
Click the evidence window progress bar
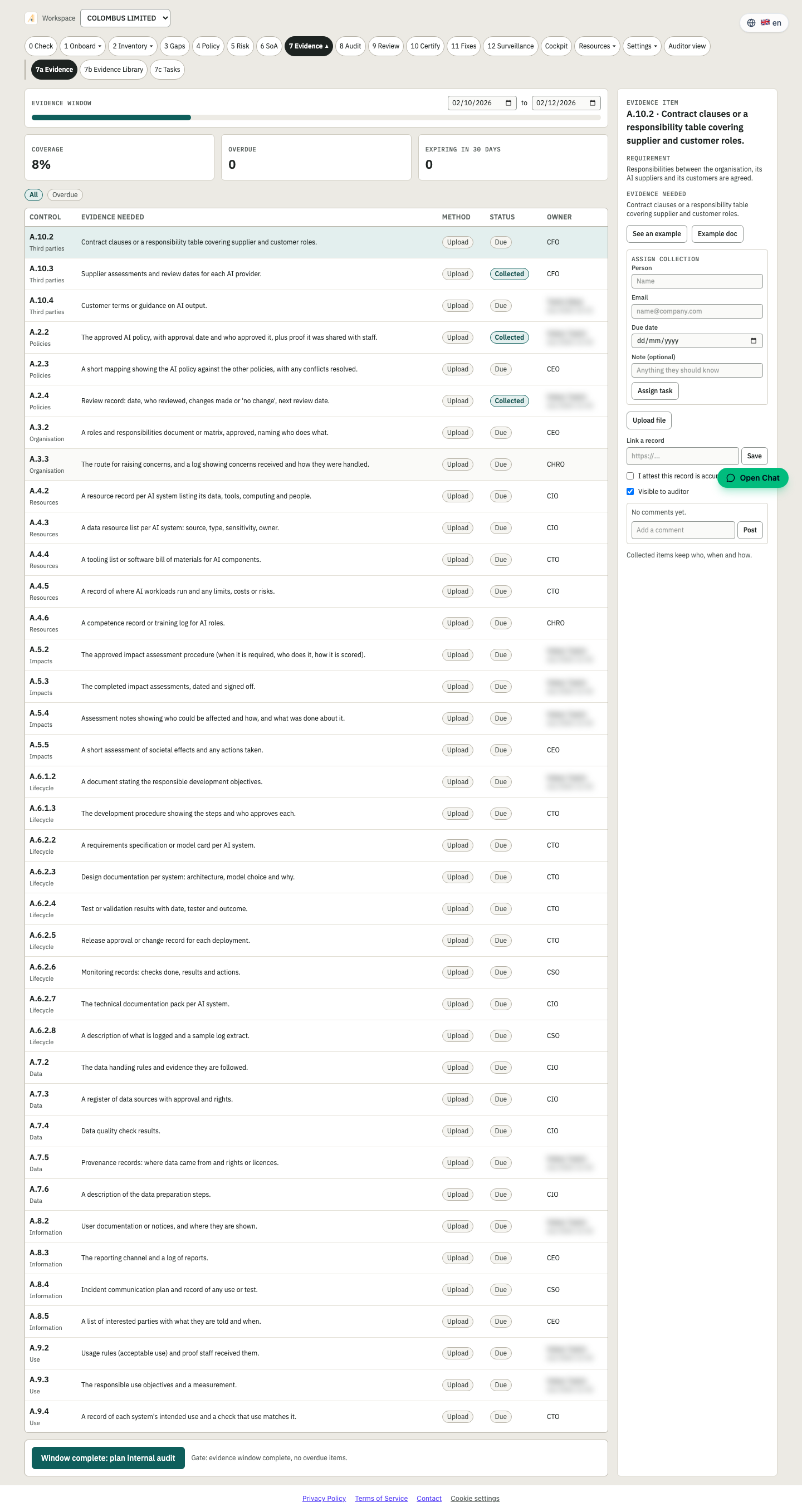click(316, 118)
